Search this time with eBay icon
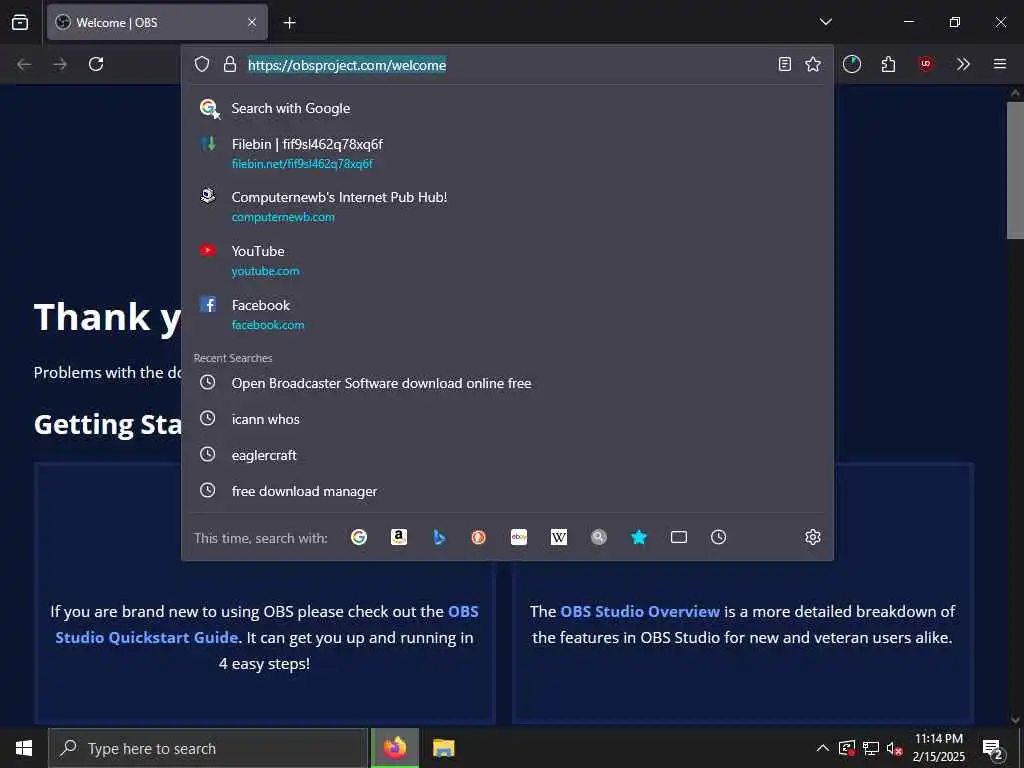1024x768 pixels. [x=519, y=537]
